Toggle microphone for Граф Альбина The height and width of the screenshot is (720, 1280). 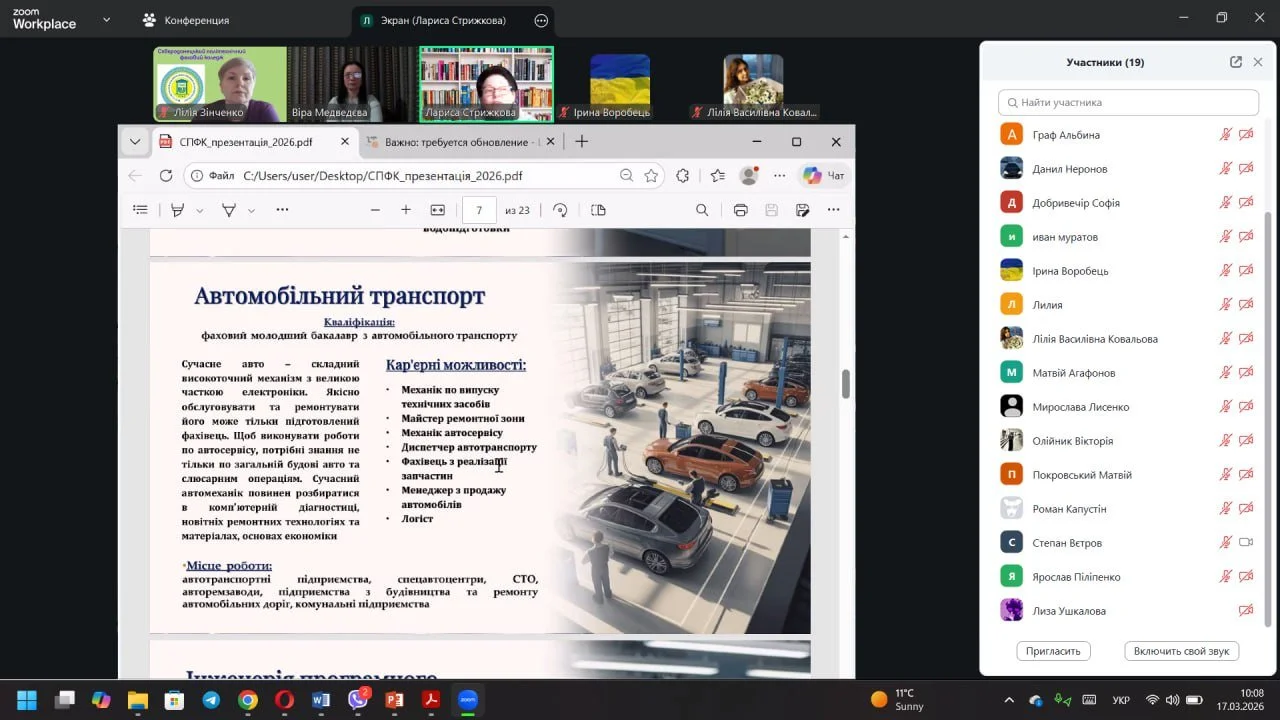click(1225, 135)
